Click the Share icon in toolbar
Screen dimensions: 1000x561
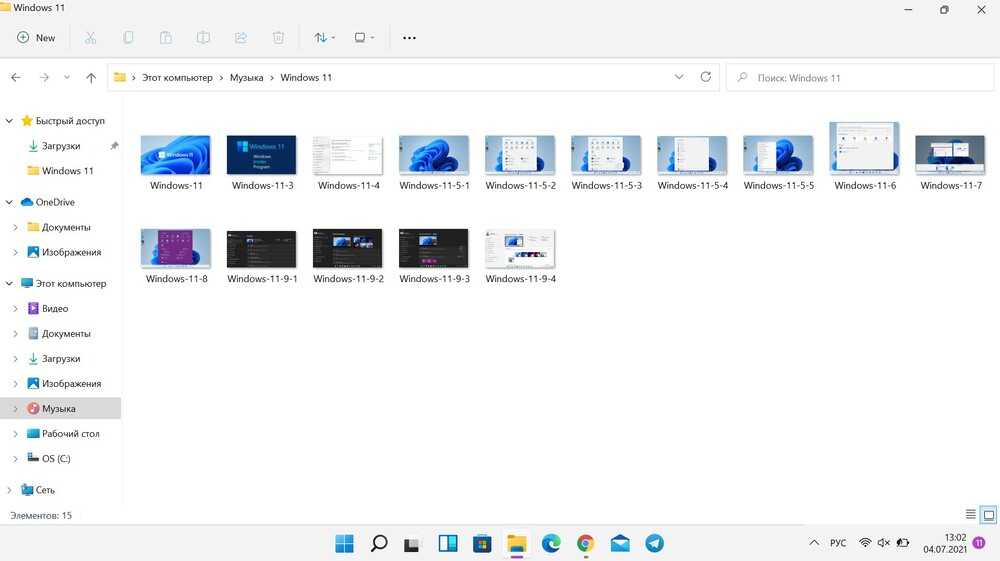[x=241, y=38]
